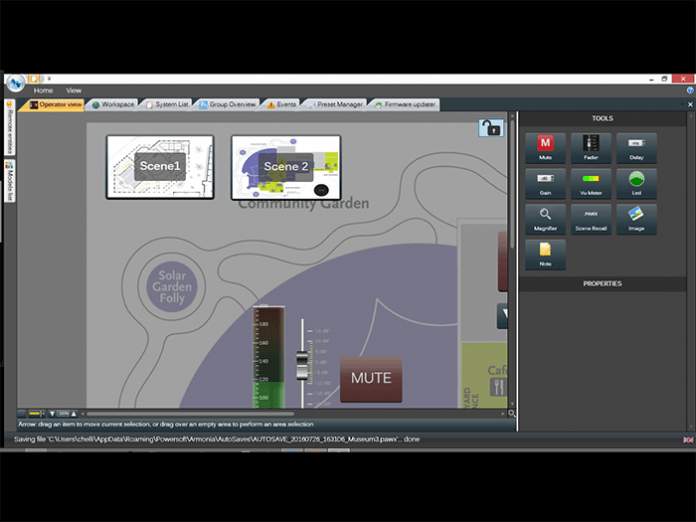Decrease zoom with down arrow below canvas
This screenshot has height=522, width=696.
click(x=52, y=414)
